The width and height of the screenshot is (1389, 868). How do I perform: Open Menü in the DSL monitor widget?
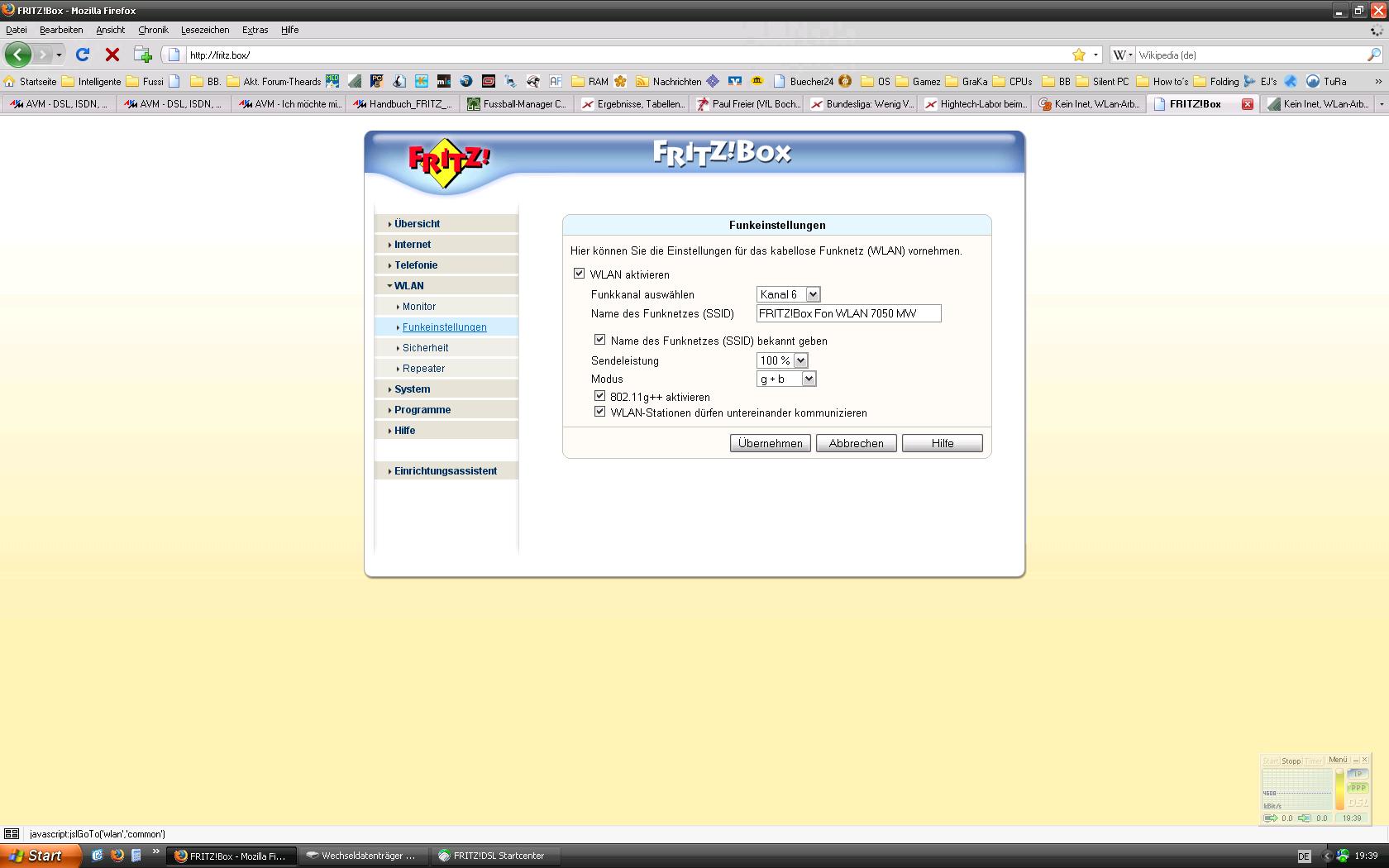tap(1338, 760)
